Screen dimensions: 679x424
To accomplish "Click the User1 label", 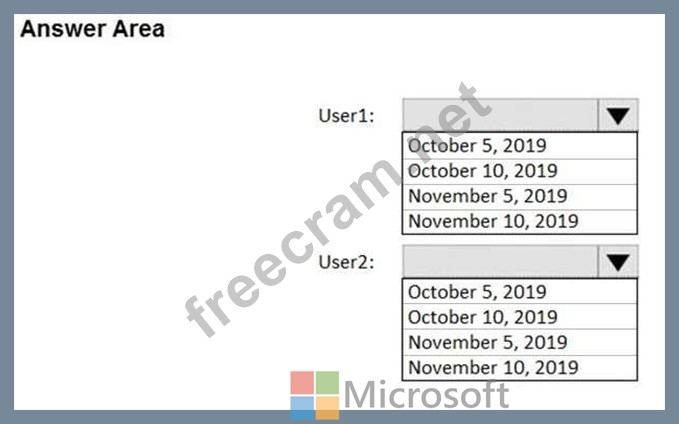I will [x=346, y=116].
